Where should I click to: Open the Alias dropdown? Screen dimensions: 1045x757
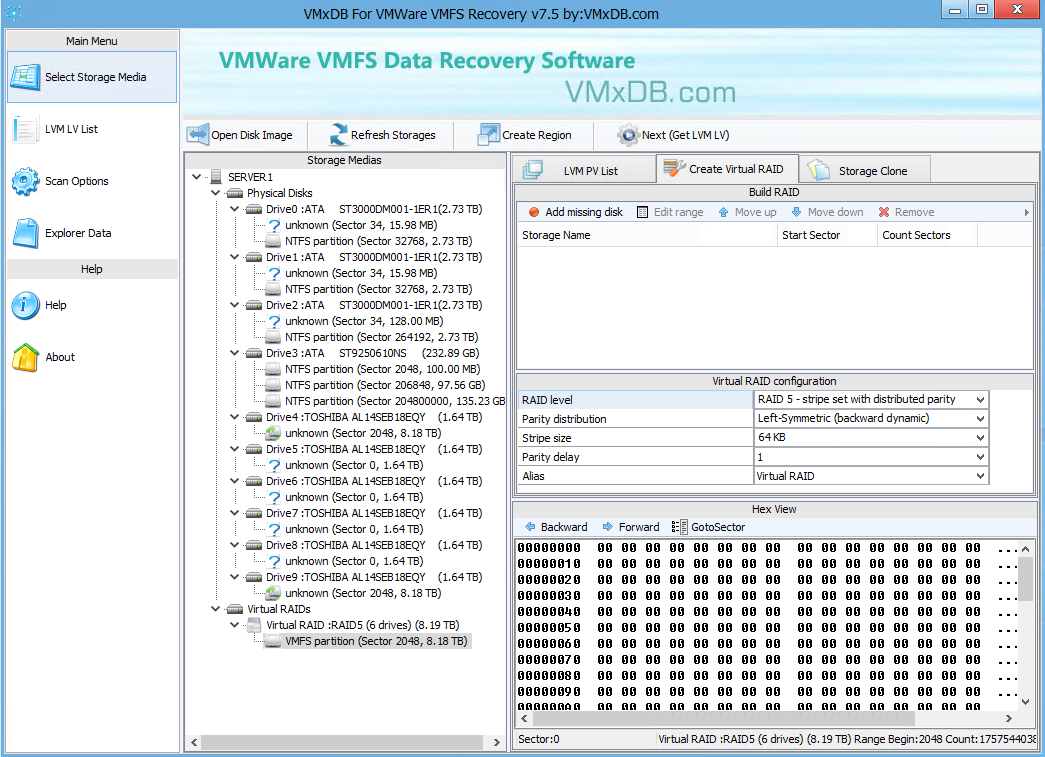(980, 476)
